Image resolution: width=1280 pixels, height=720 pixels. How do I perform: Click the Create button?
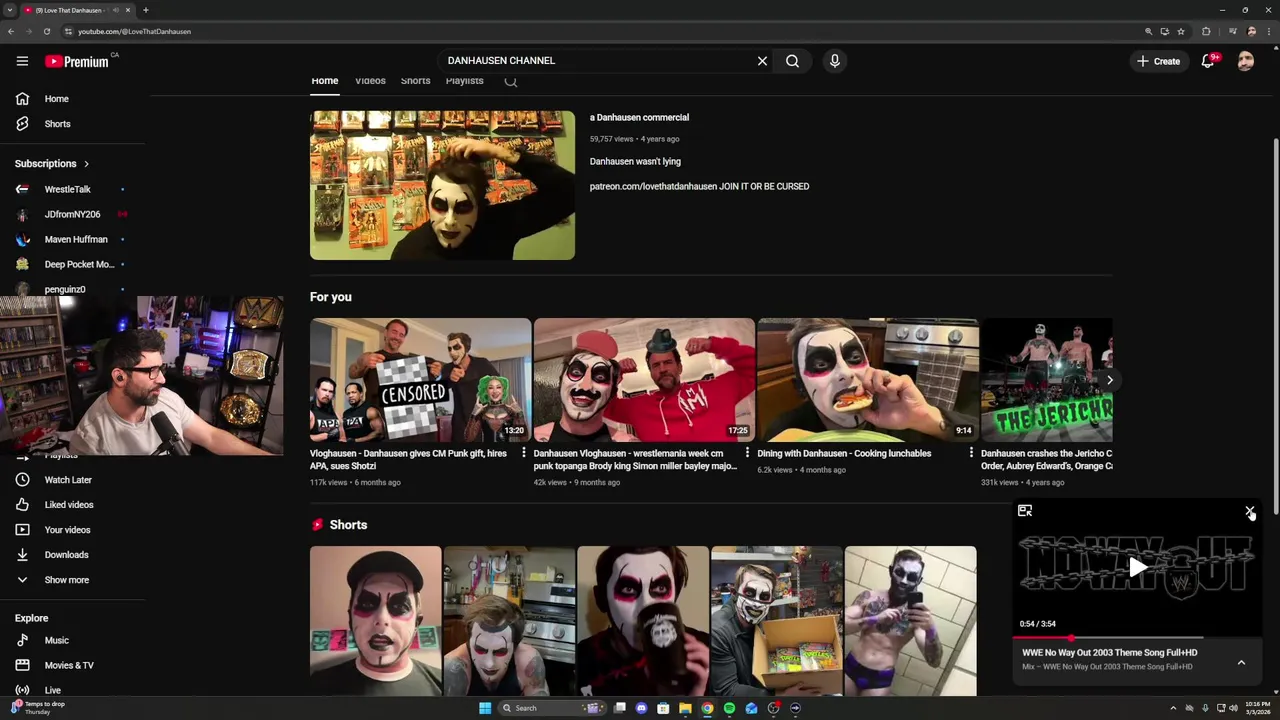(x=1158, y=61)
